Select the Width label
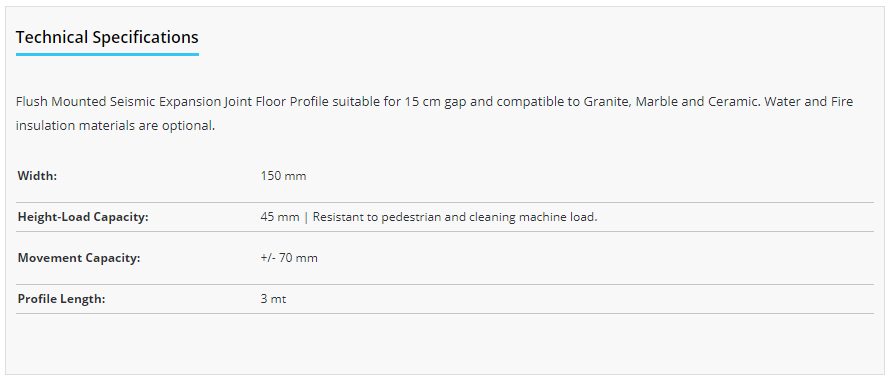895x383 pixels. (38, 176)
